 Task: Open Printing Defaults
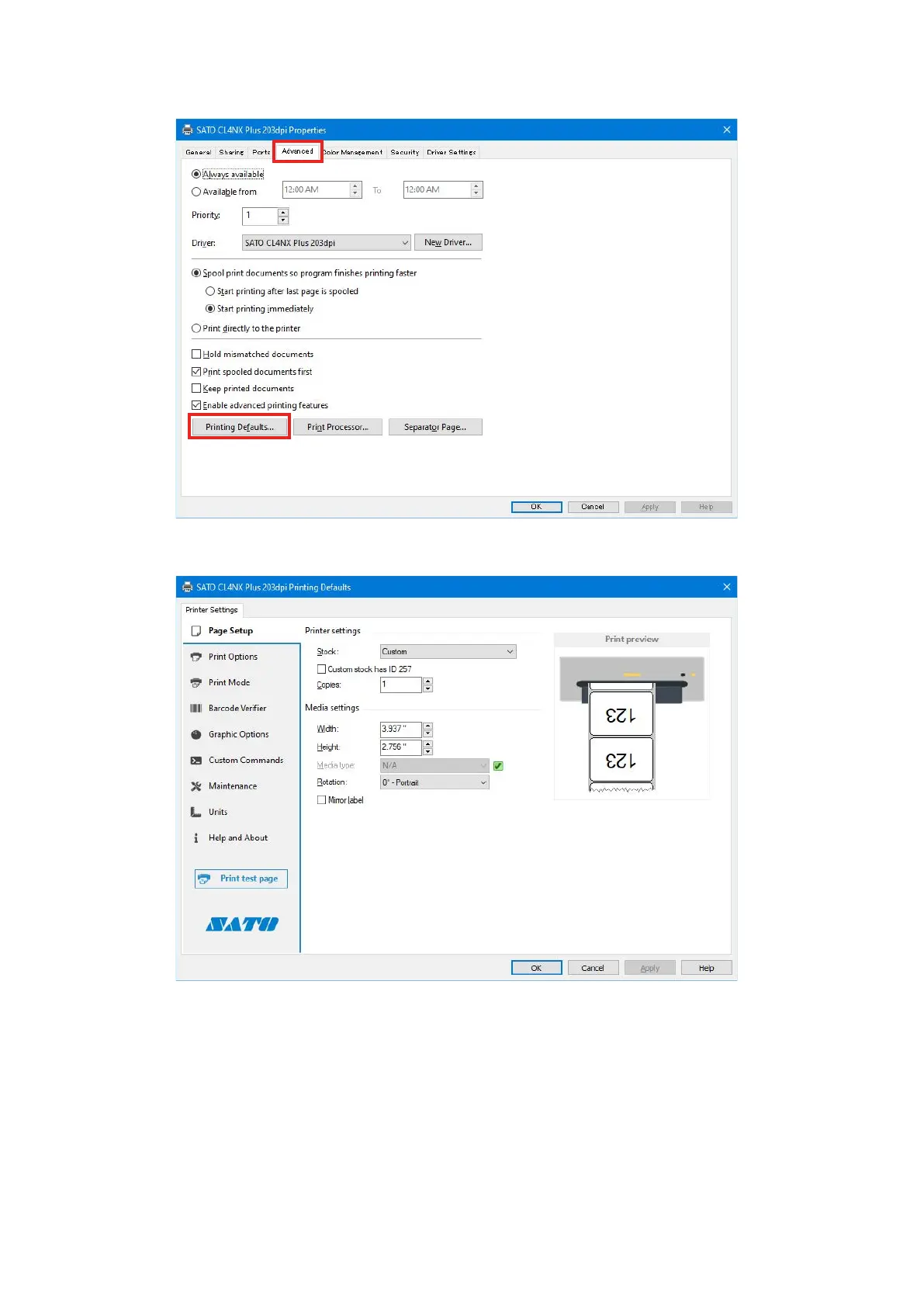pos(240,427)
